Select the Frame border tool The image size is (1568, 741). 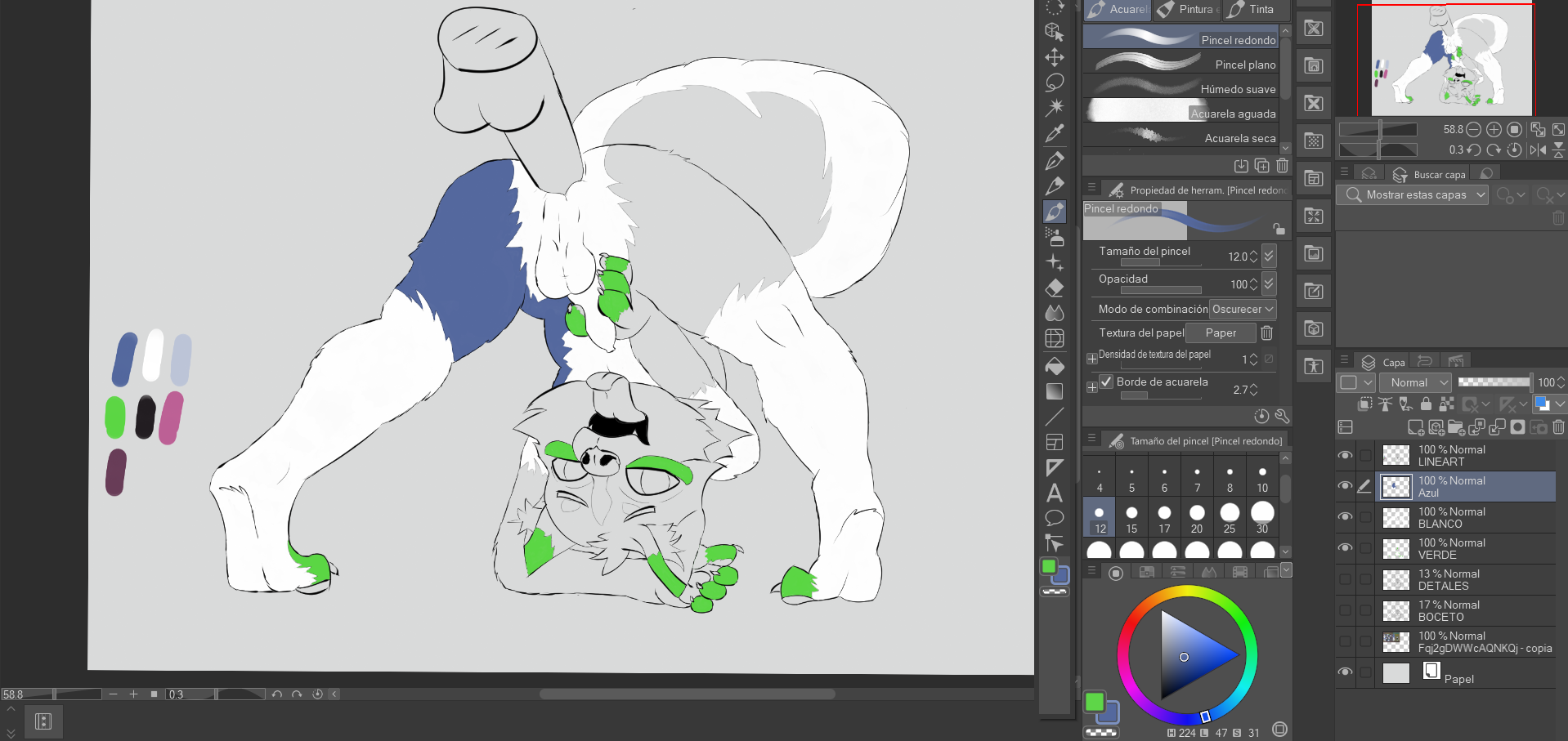1055,442
